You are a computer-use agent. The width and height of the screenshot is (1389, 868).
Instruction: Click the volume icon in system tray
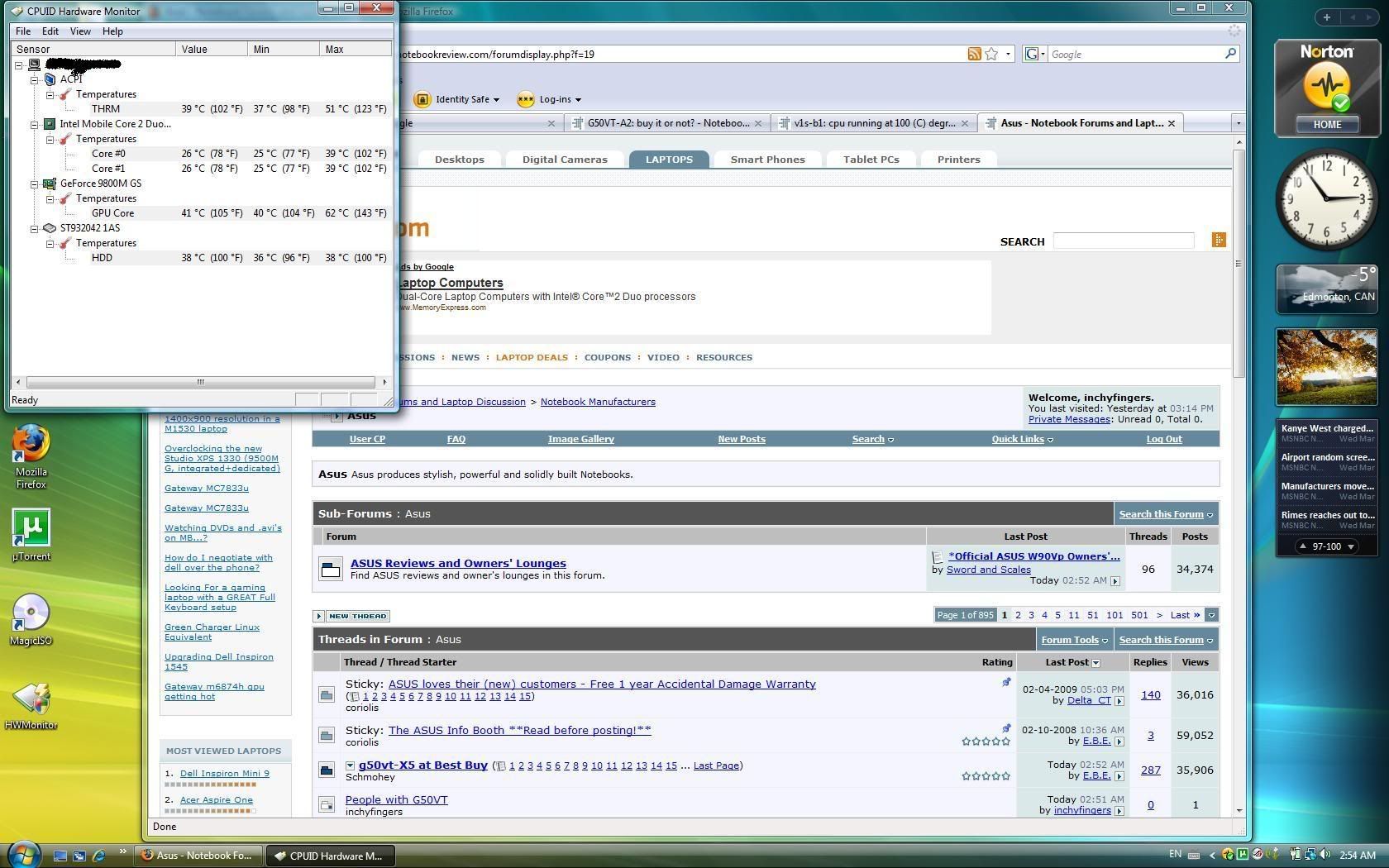pyautogui.click(x=1325, y=855)
